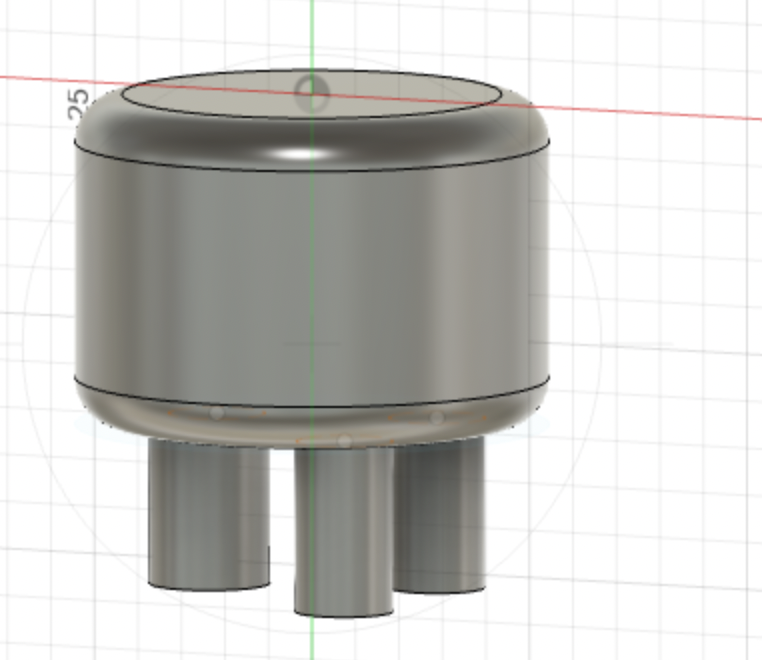
Task: Select the right cylindrical leg
Action: (440, 515)
